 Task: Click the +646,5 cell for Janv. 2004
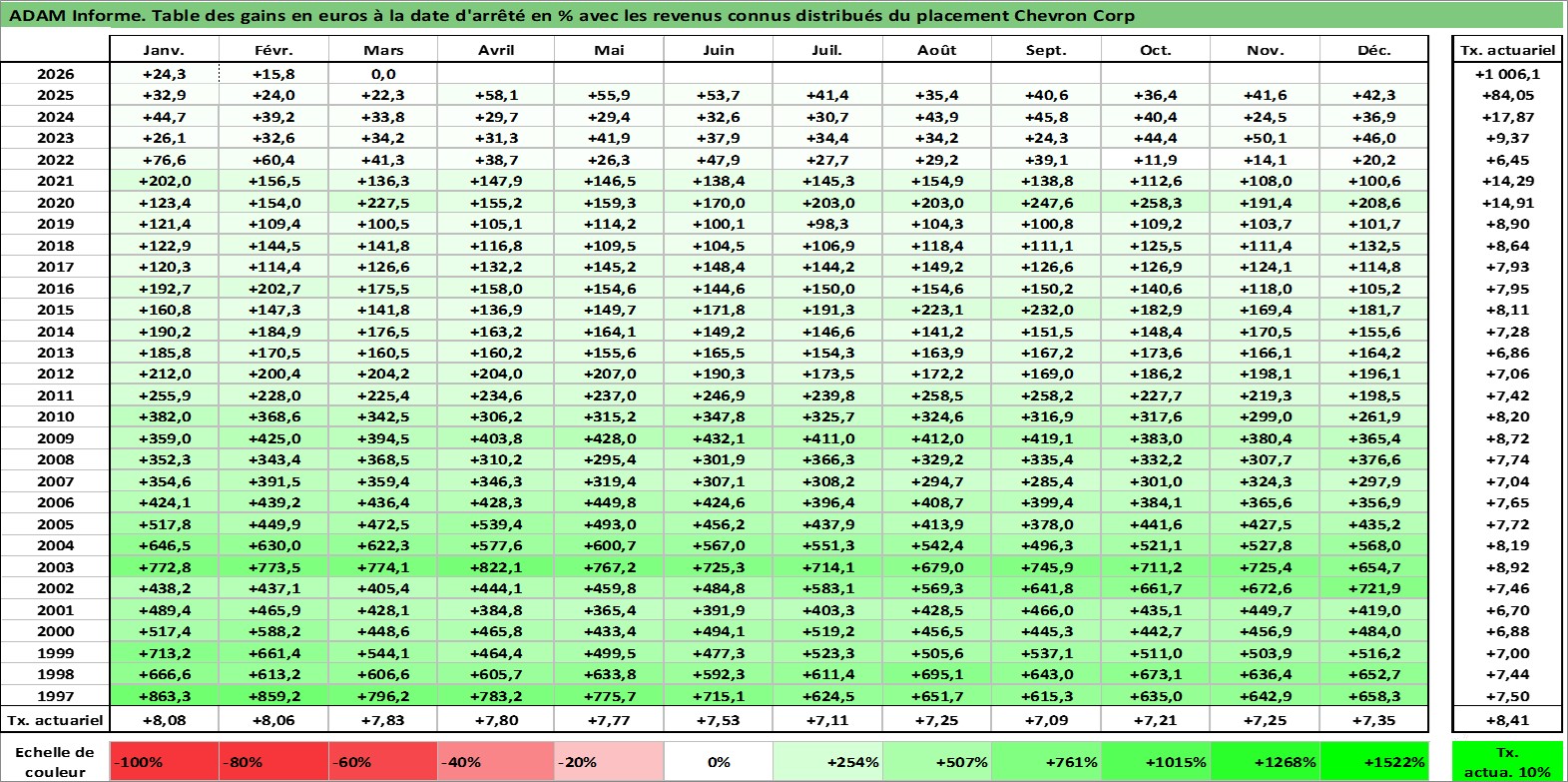tap(164, 545)
